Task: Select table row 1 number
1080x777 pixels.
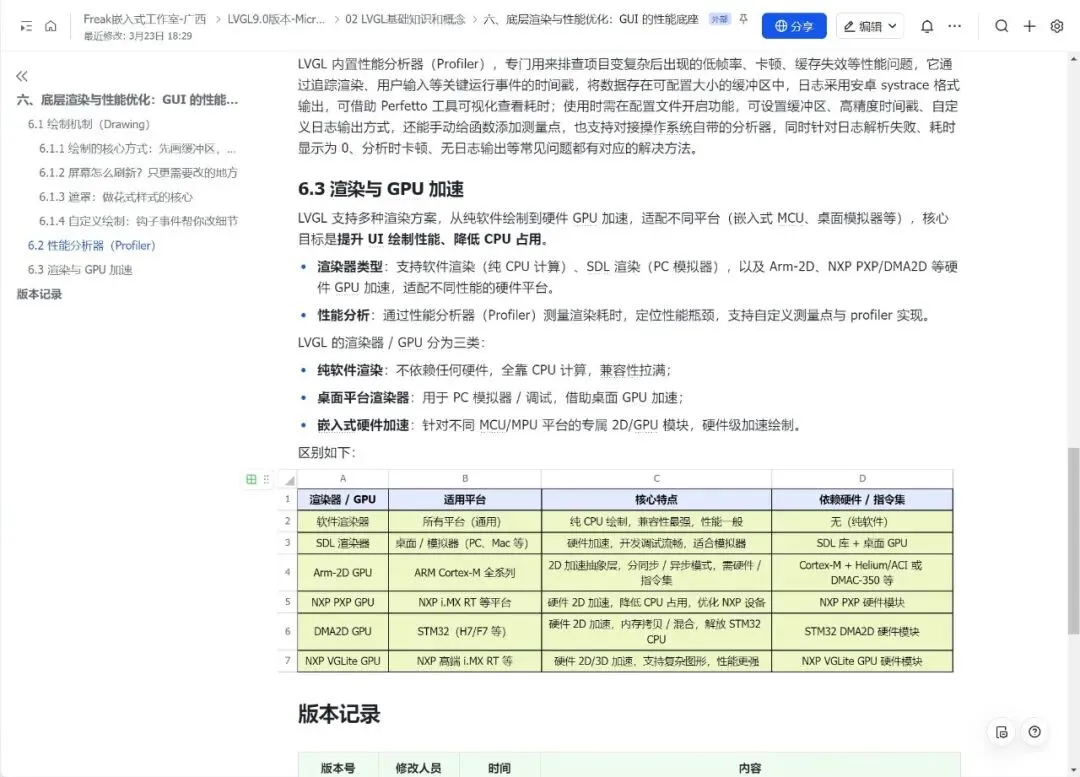Action: tap(287, 499)
